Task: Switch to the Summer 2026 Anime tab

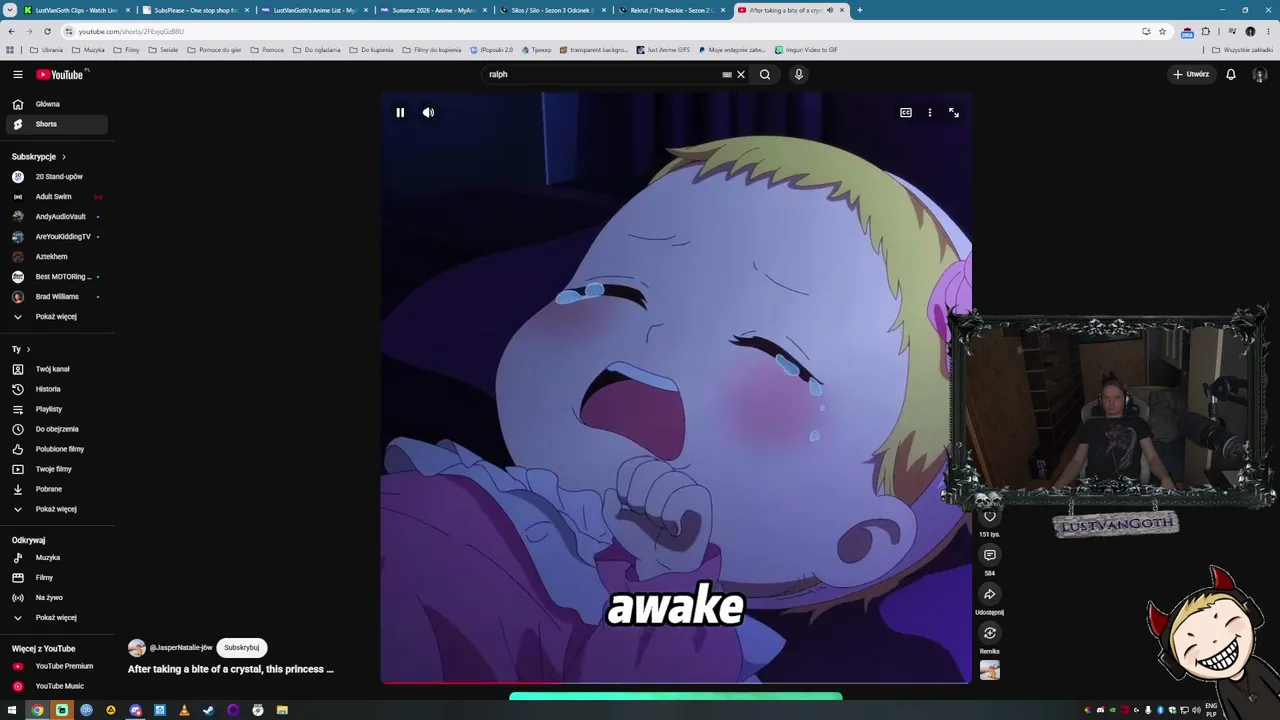Action: (x=434, y=10)
